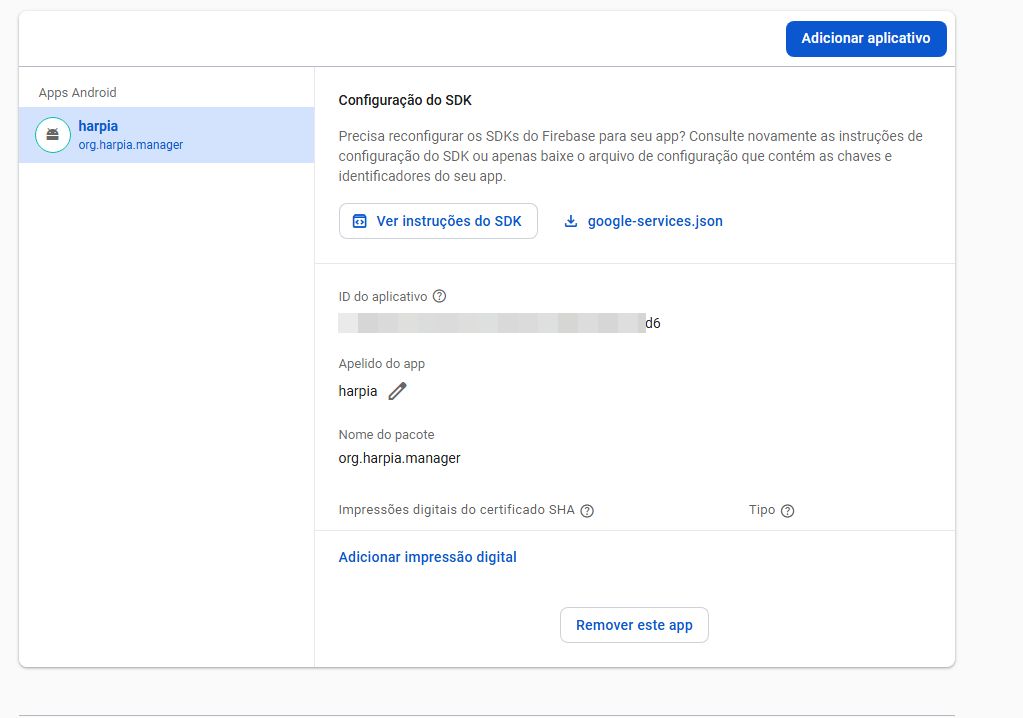
Task: Click the help icon next to ID do aplicativo
Action: (439, 297)
